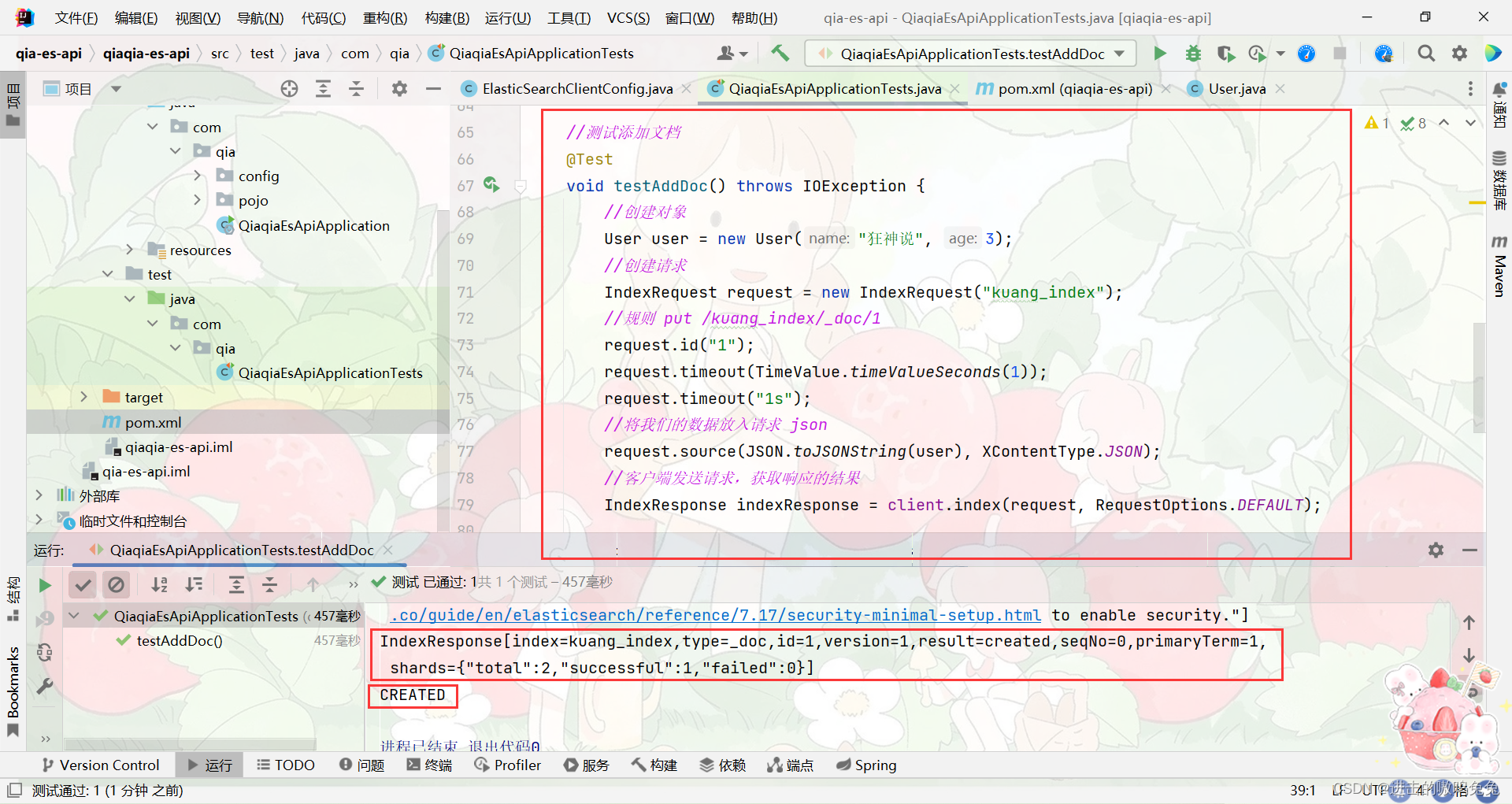Image resolution: width=1512 pixels, height=804 pixels.
Task: Sort test results alphabetically
Action: pyautogui.click(x=160, y=584)
